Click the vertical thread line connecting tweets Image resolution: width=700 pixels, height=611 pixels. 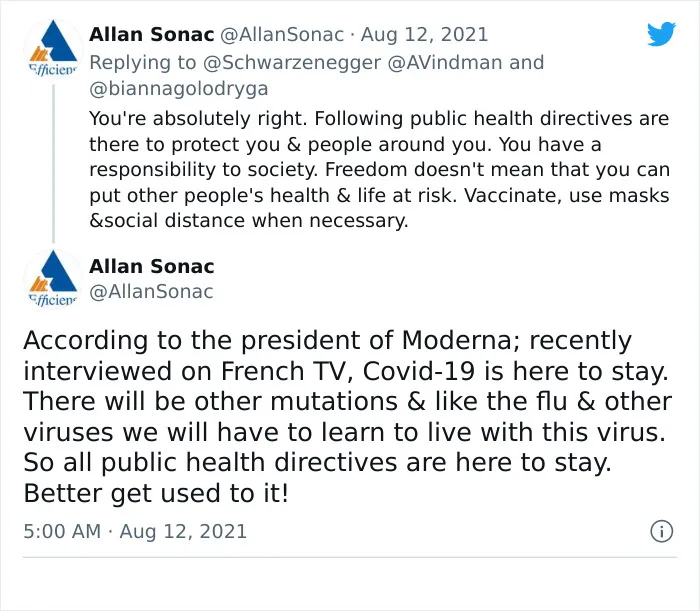[x=54, y=163]
